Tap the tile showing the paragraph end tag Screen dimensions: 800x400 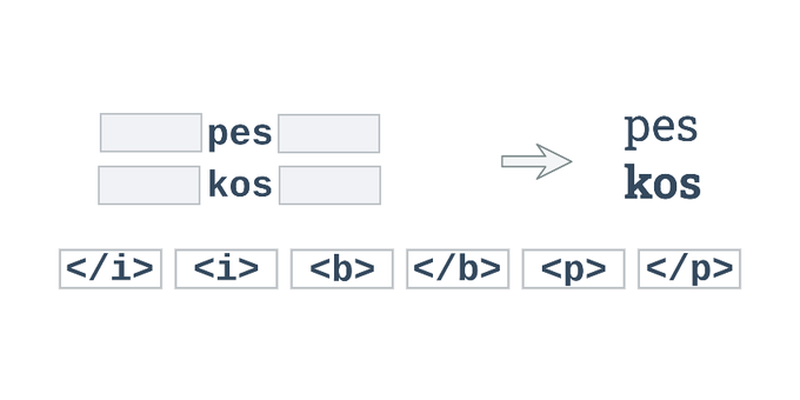click(x=689, y=269)
